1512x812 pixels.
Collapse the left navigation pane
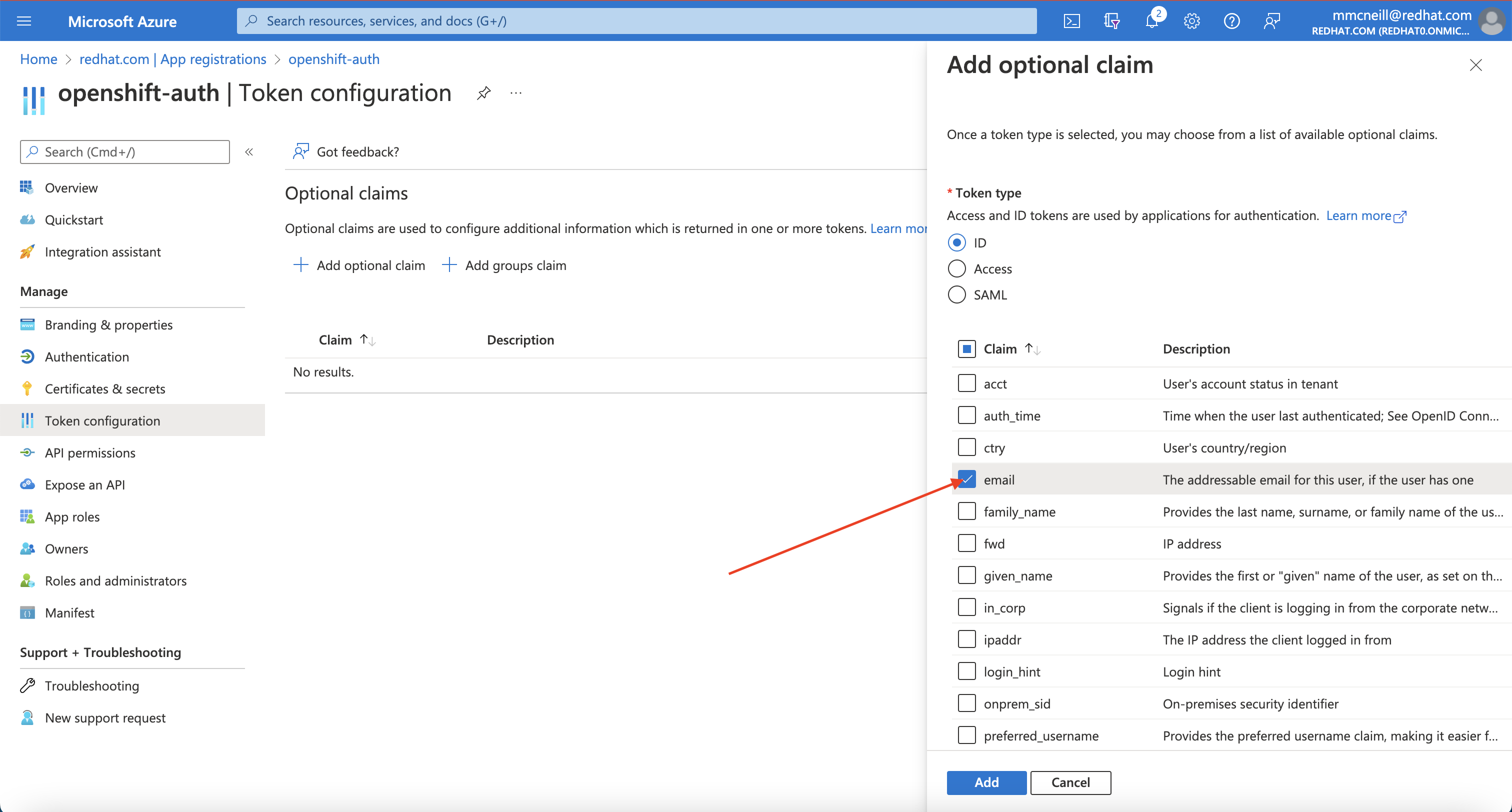[249, 151]
